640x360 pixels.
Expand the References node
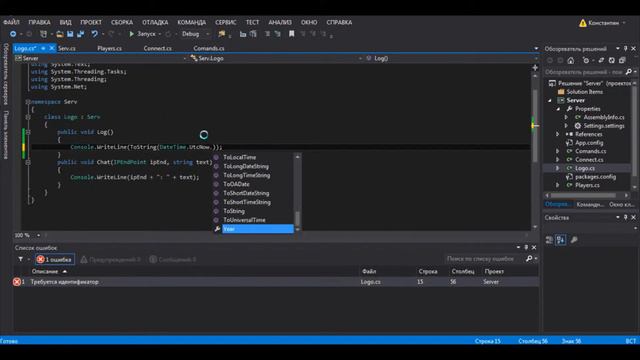558,134
